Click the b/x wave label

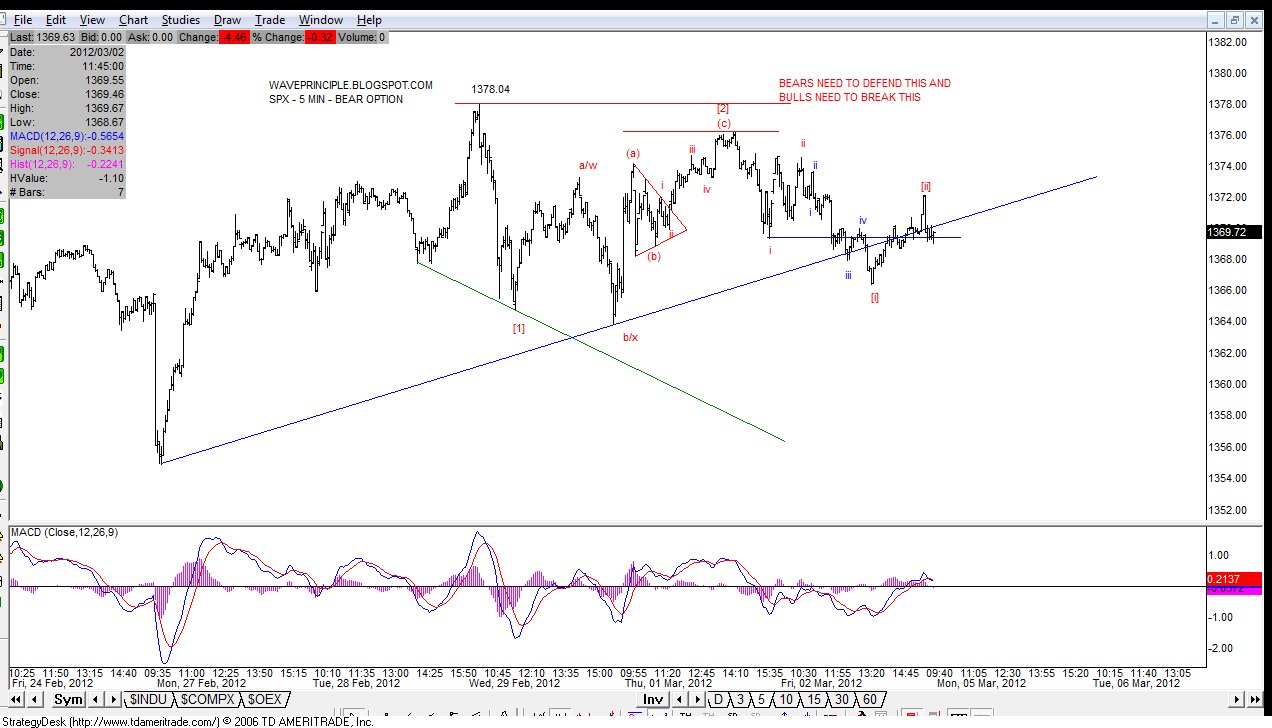[x=630, y=337]
